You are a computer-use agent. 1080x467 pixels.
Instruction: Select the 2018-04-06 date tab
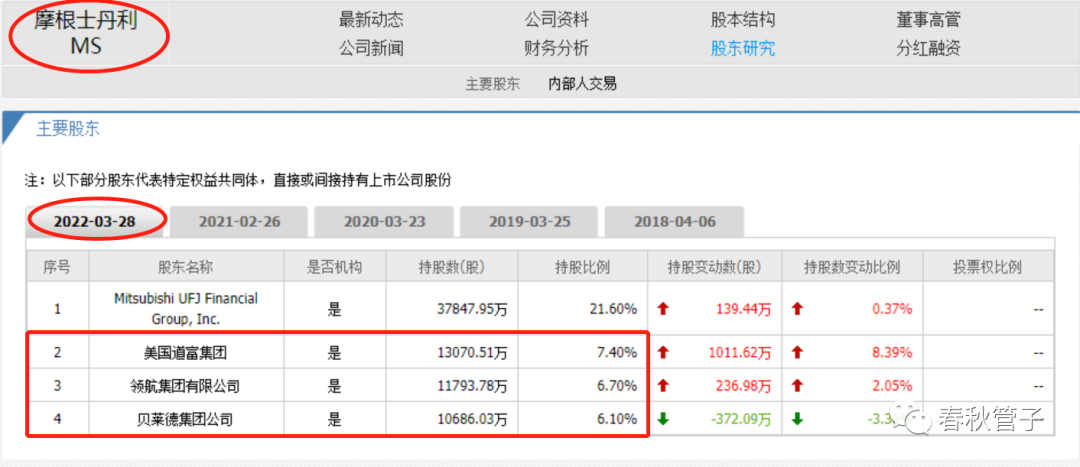pos(674,222)
